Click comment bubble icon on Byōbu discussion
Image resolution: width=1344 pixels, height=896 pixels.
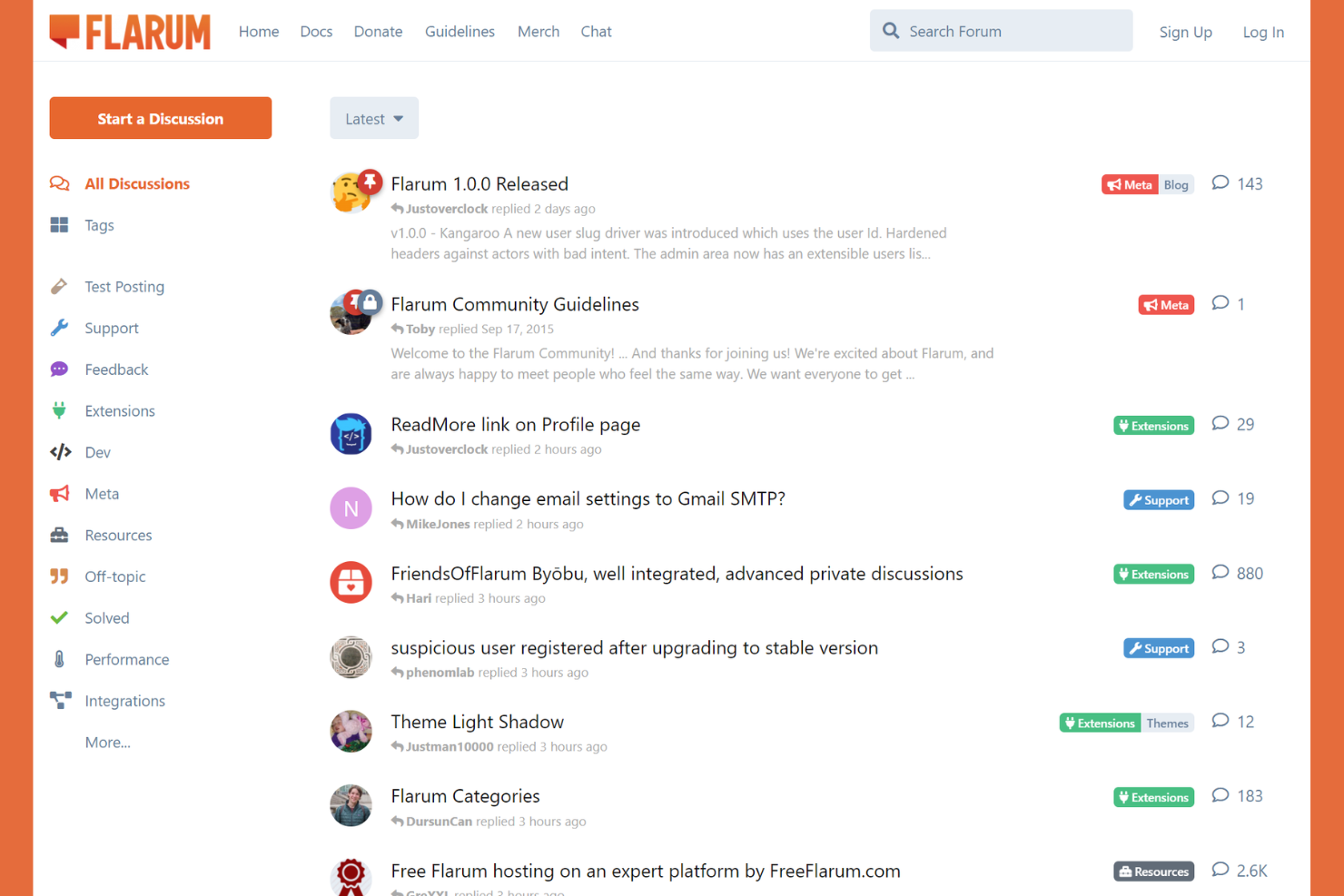1220,573
